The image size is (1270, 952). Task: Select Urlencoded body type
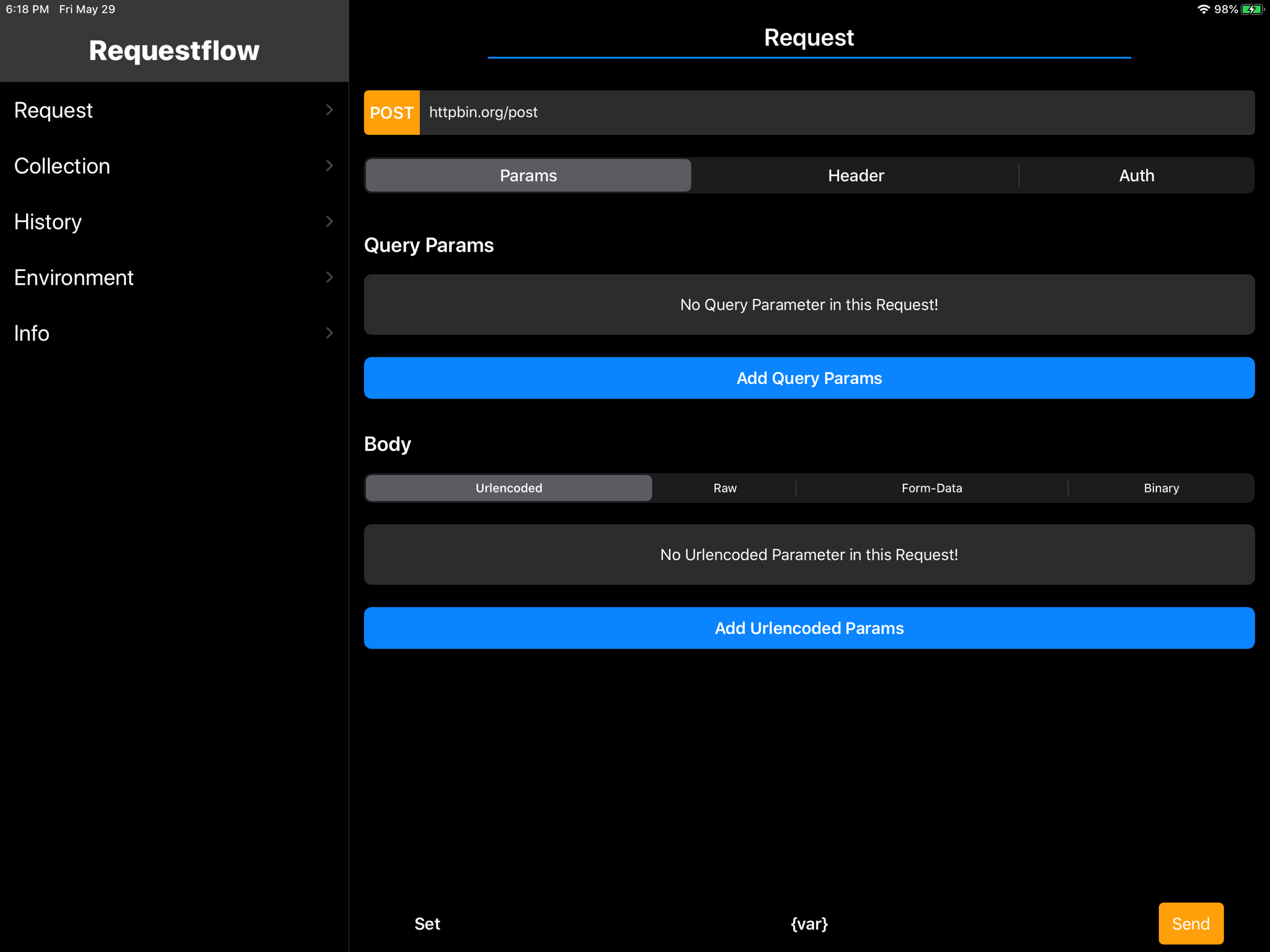coord(508,488)
